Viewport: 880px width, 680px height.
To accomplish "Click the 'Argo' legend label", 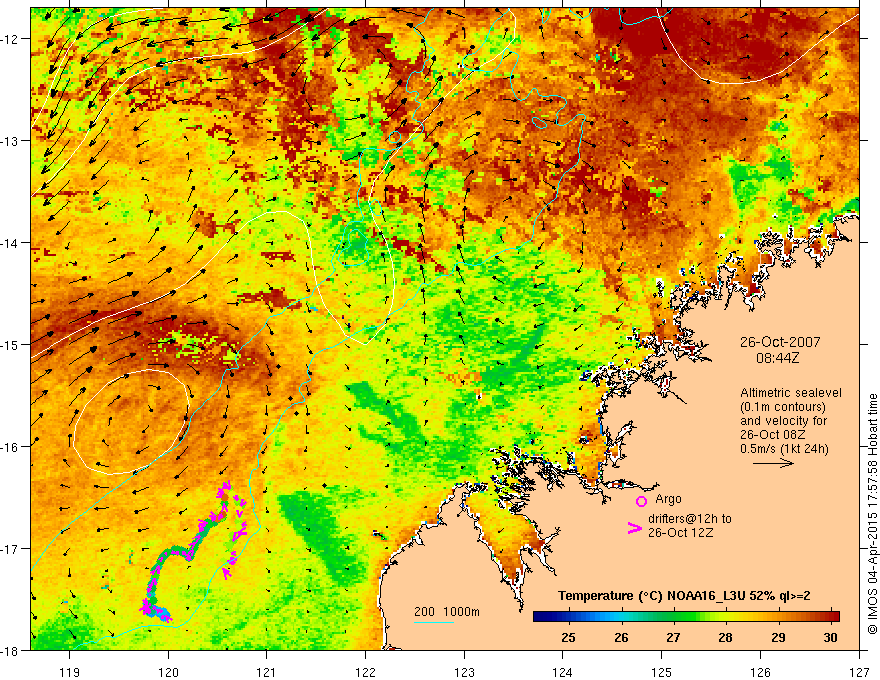I will coord(668,499).
